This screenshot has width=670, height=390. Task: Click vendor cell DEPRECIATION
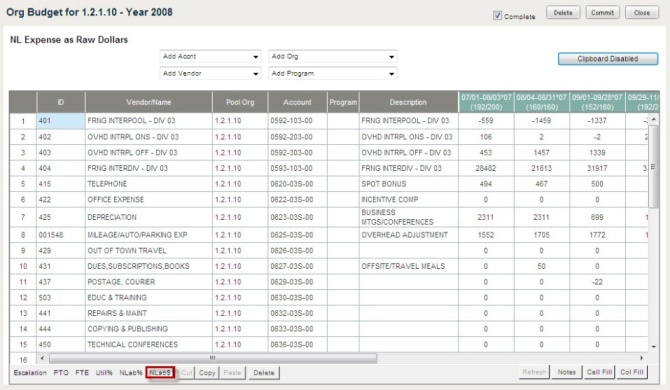pos(148,217)
